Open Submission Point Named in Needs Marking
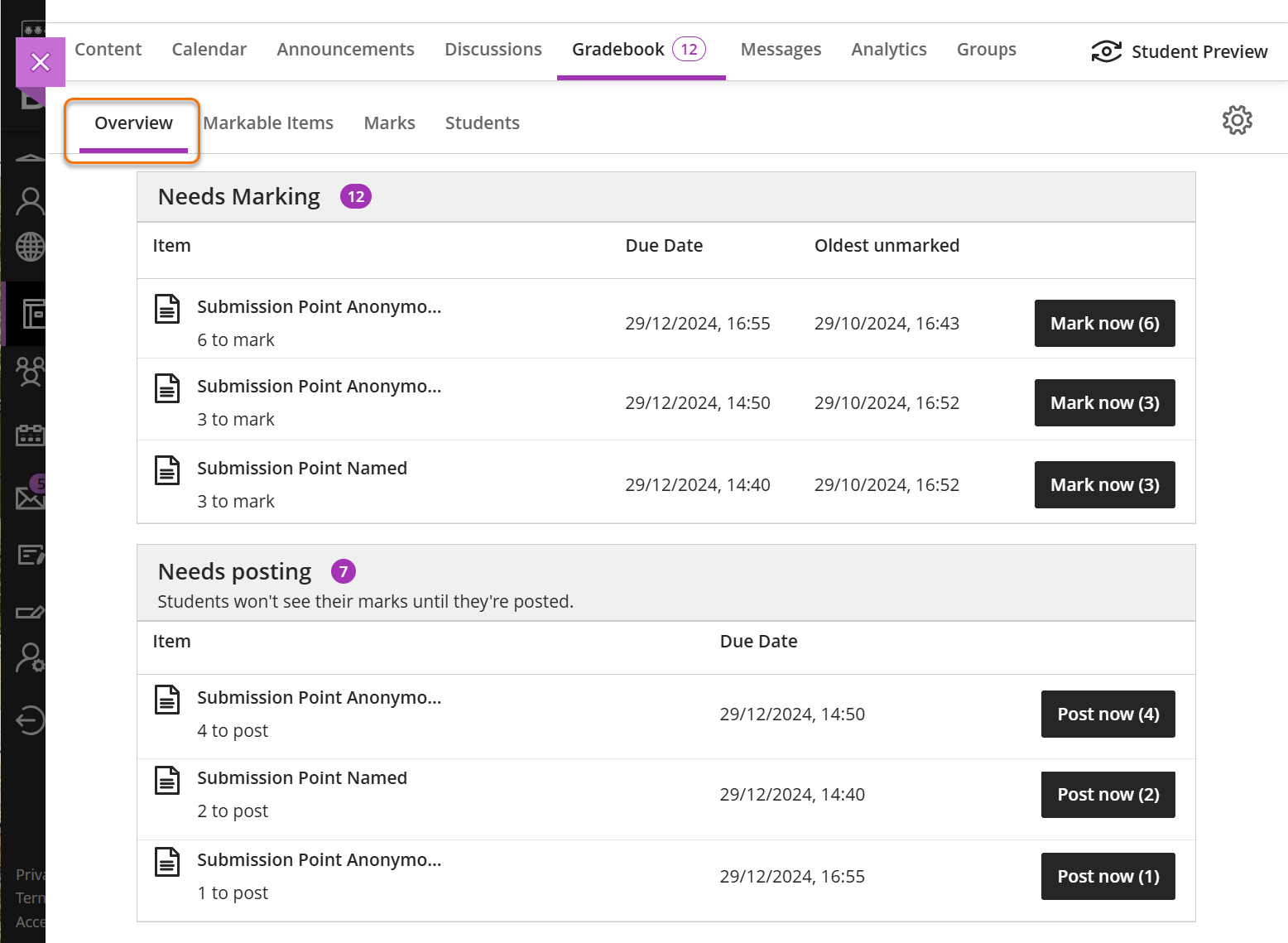1288x943 pixels. point(301,469)
